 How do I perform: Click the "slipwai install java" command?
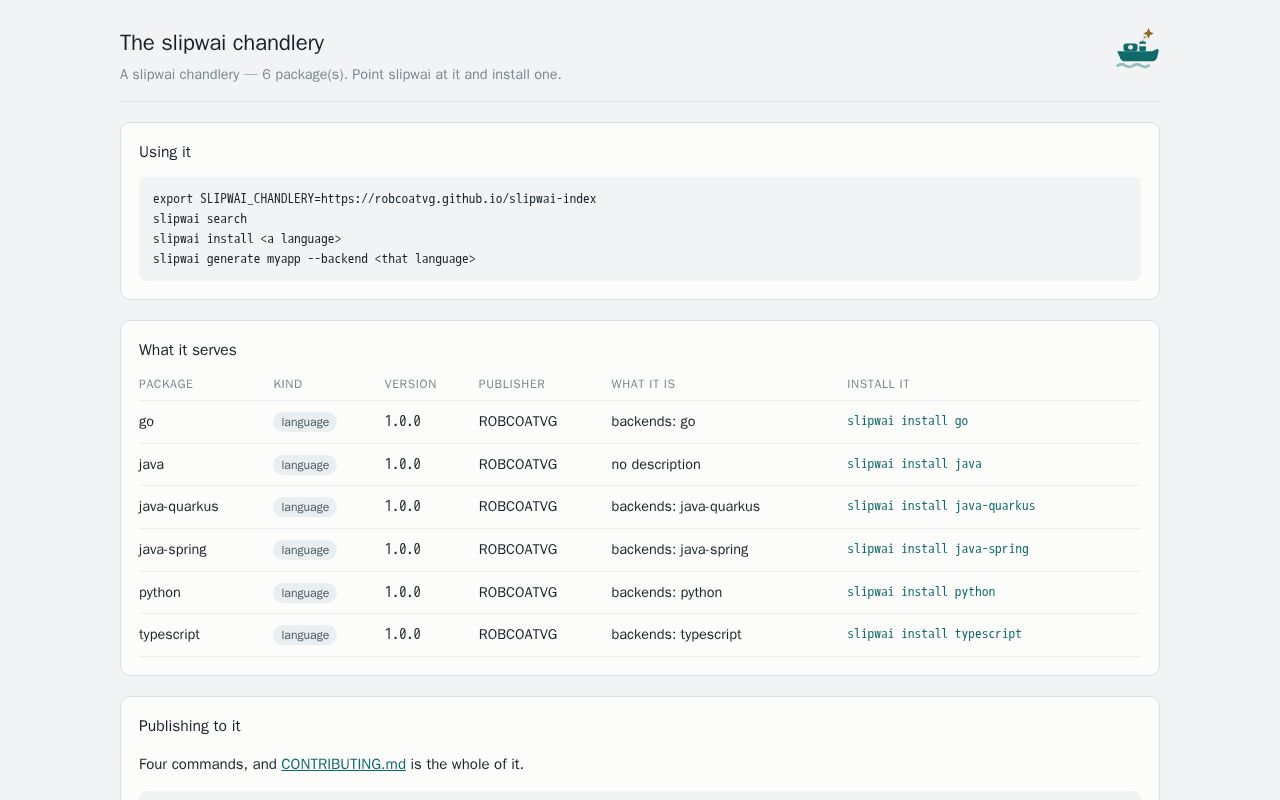tap(914, 464)
